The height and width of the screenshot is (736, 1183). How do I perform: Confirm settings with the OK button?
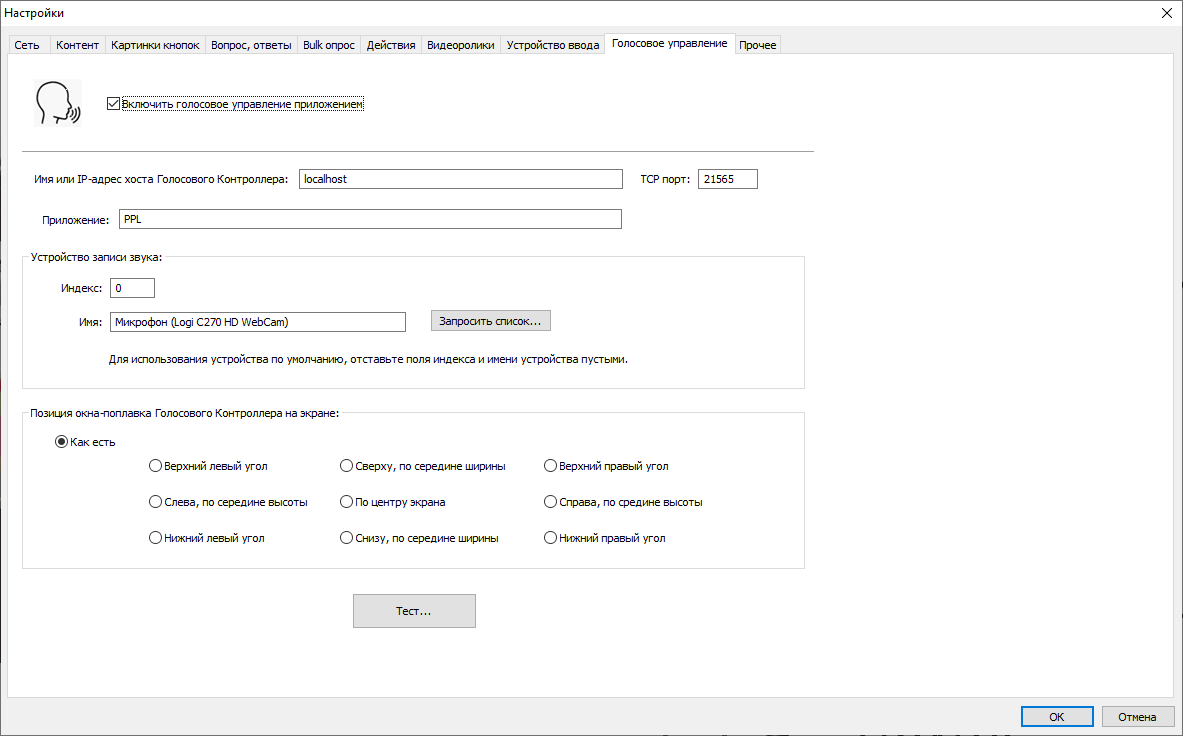click(1056, 717)
